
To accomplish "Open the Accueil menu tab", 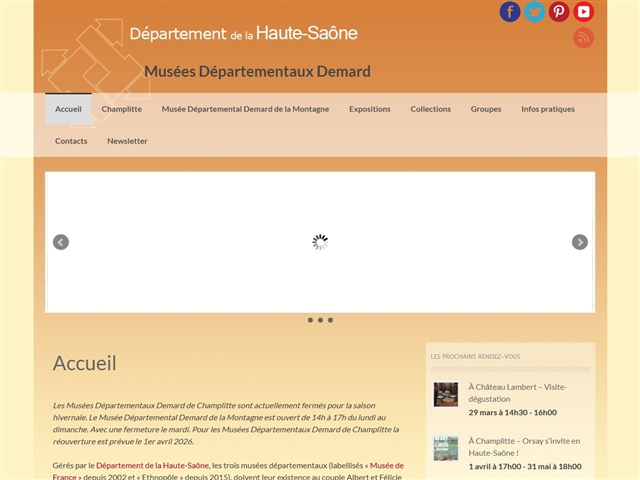I will [x=68, y=109].
